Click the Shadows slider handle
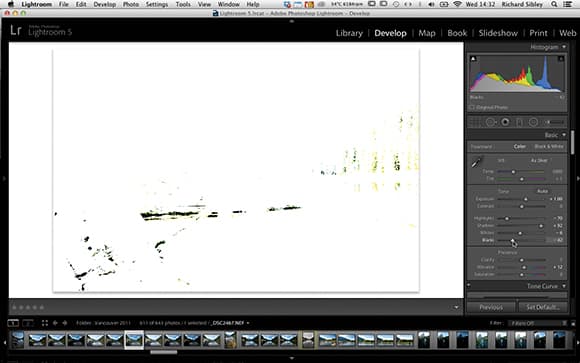580x363 pixels. (x=541, y=226)
